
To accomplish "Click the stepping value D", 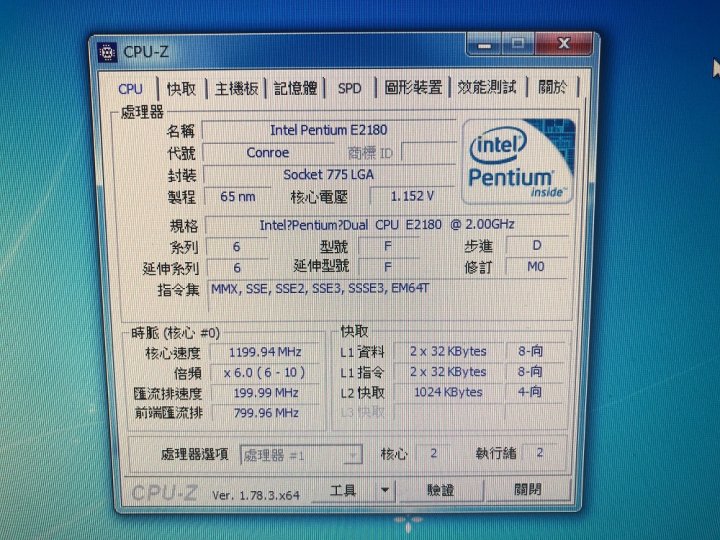I will 536,245.
